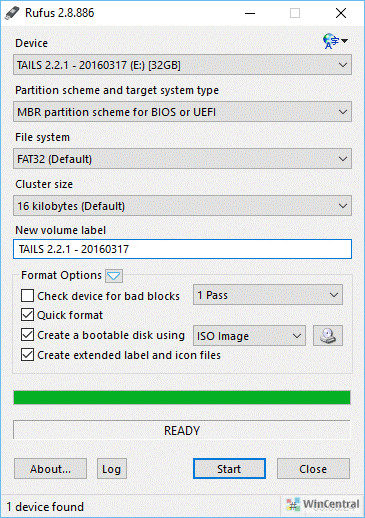Viewport: 365px width, 518px height.
Task: Uncheck the Quick format option
Action: coord(27,315)
